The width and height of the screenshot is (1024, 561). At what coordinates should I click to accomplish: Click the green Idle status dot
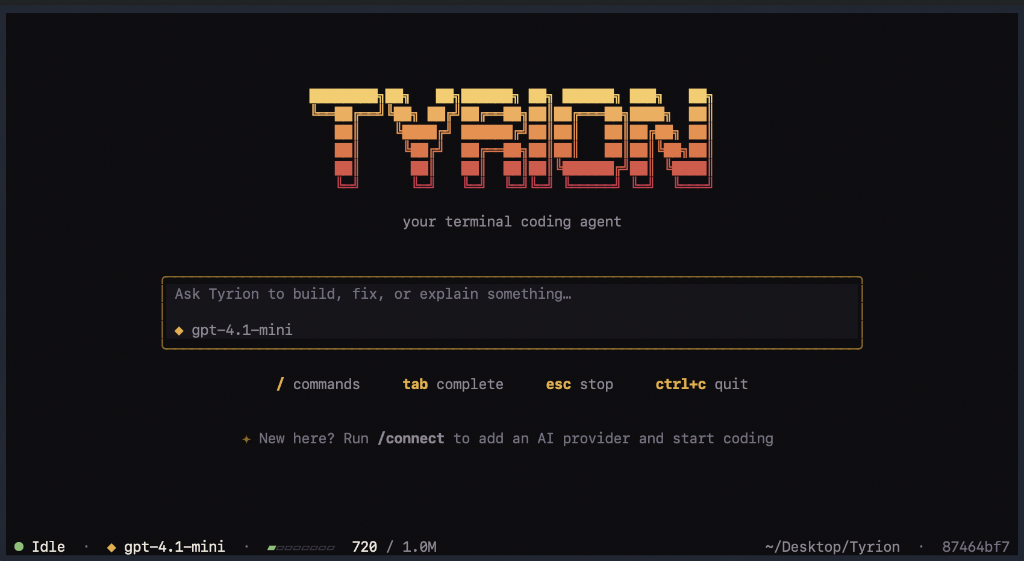pyautogui.click(x=19, y=547)
